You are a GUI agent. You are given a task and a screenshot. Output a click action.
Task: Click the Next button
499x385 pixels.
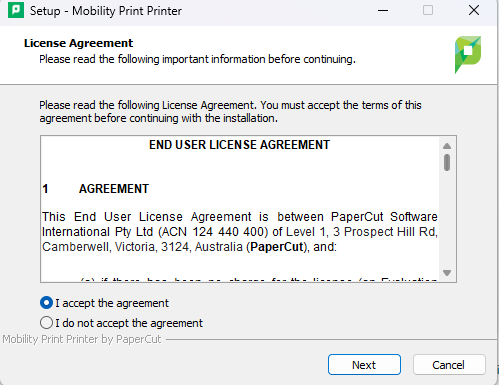pos(364,365)
